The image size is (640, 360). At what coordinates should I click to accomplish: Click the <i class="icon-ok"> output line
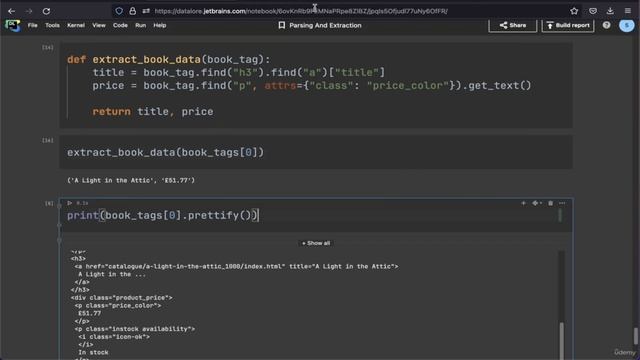[114, 337]
